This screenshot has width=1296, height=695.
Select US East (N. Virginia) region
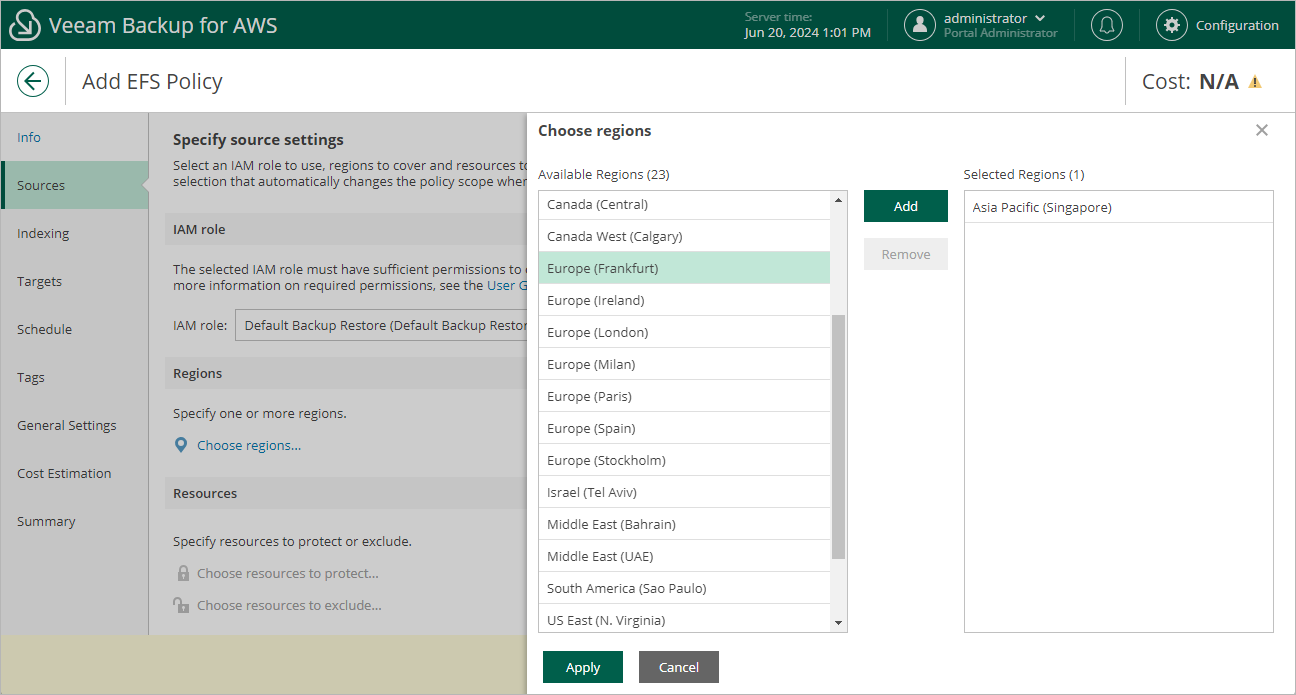pos(684,618)
